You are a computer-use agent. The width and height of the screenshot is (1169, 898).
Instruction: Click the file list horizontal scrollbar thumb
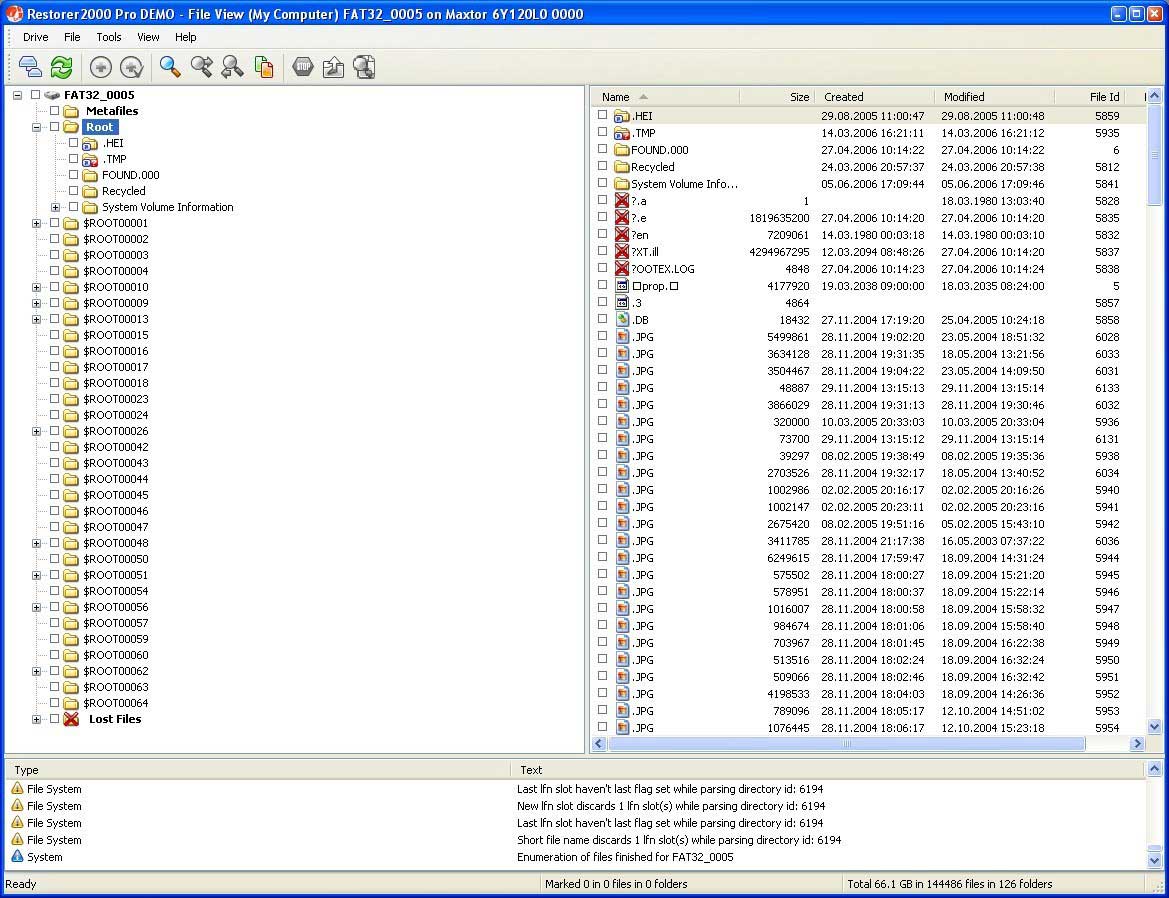846,744
